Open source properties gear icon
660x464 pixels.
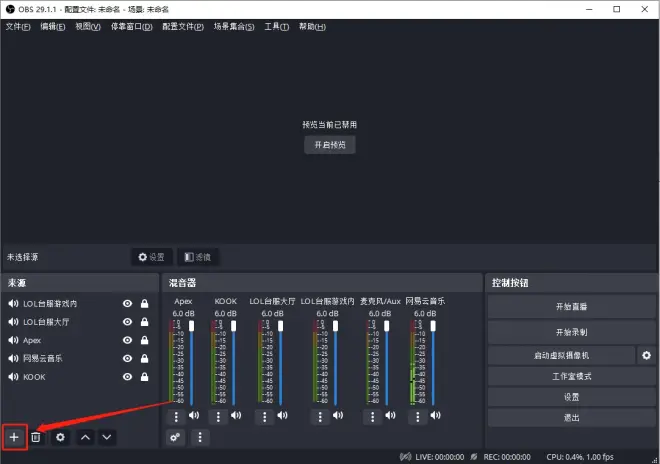(x=60, y=437)
